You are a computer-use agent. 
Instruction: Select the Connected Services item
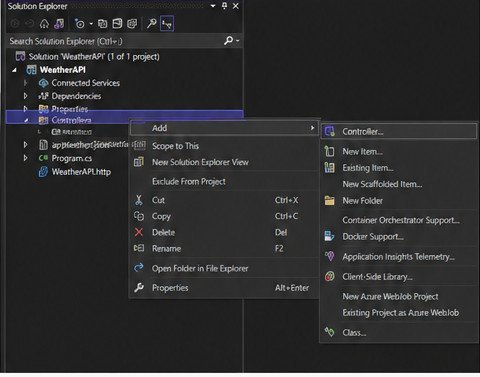(x=85, y=83)
